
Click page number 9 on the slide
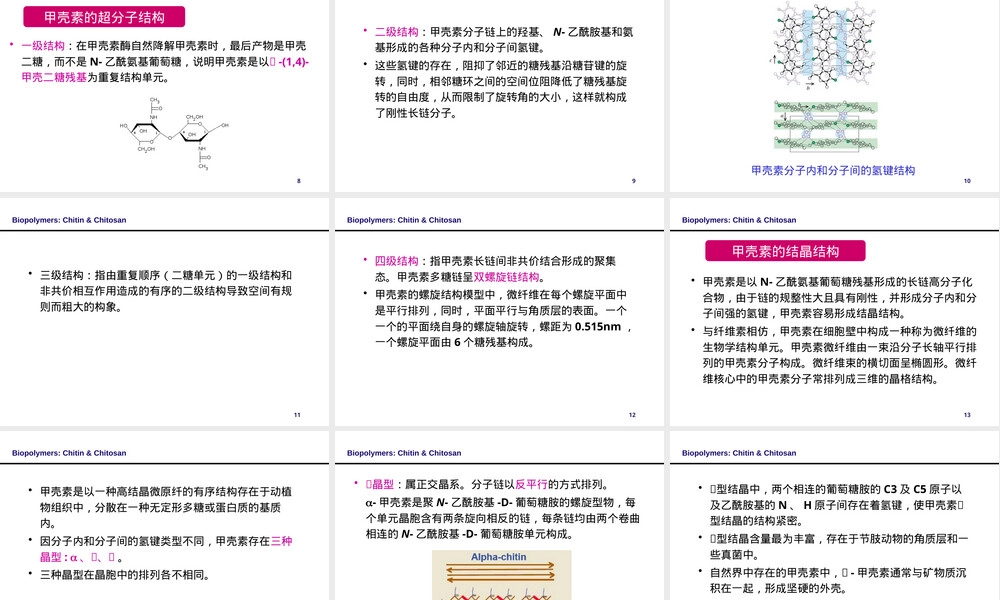(633, 181)
